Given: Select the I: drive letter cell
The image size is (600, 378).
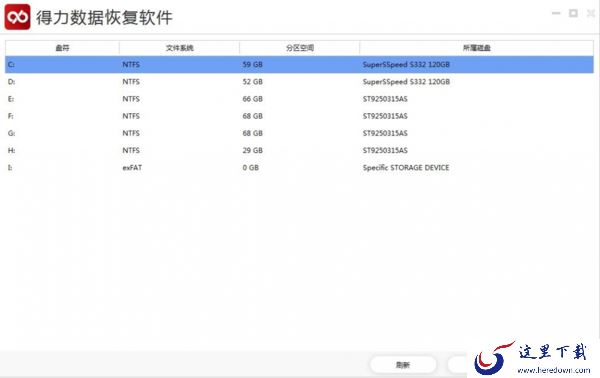Looking at the screenshot, I should click(10, 168).
